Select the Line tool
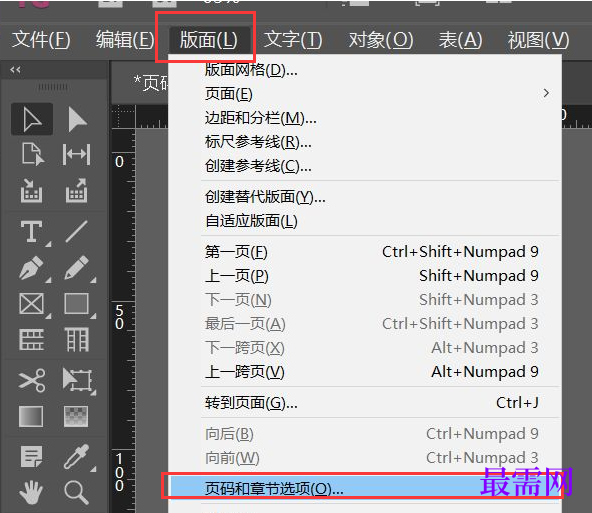Image resolution: width=592 pixels, height=513 pixels. pos(76,231)
